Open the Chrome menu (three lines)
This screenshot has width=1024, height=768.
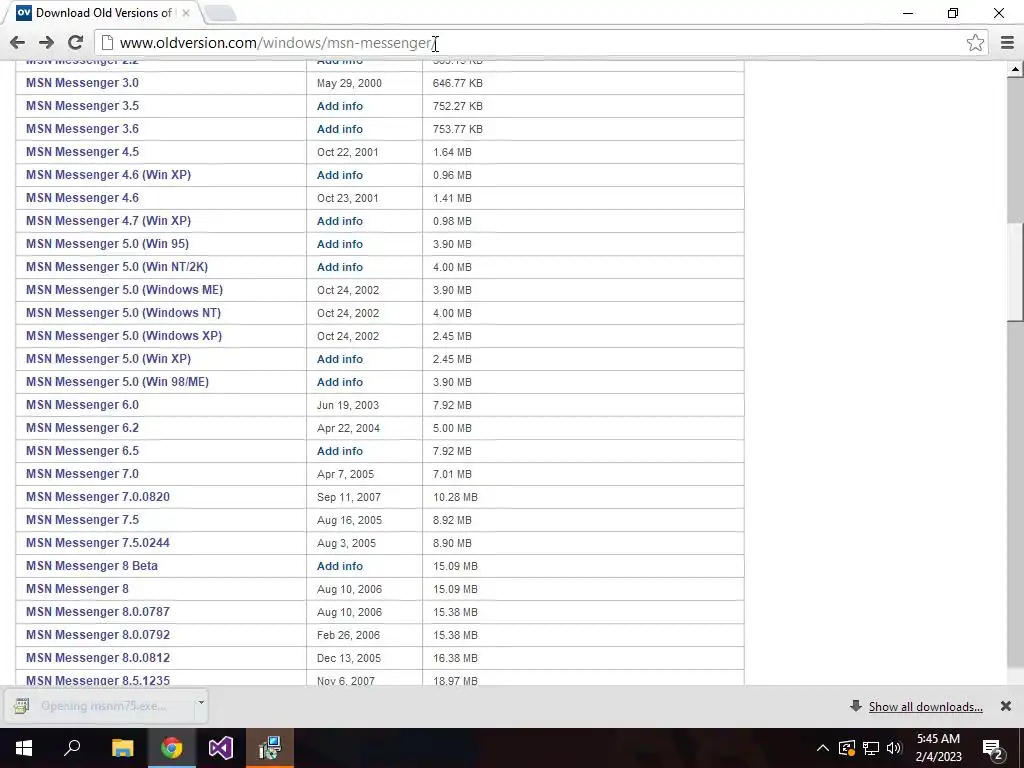[1007, 43]
